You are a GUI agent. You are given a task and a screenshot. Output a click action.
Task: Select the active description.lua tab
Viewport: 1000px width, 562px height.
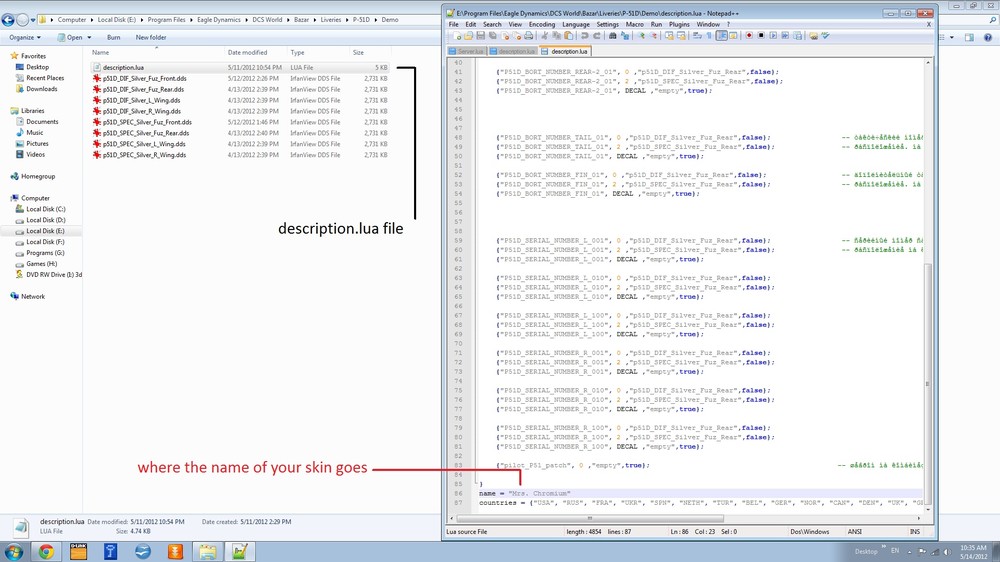[x=565, y=51]
